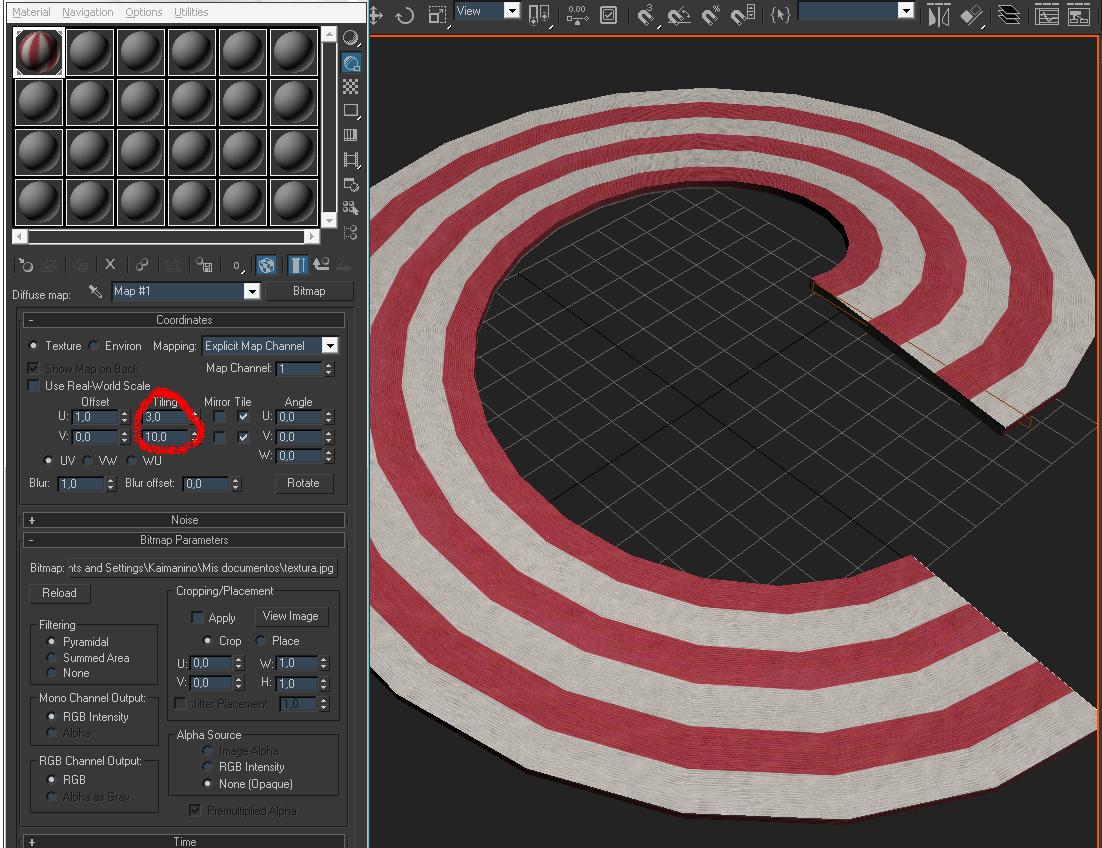This screenshot has width=1102, height=848.
Task: Open the Map #1 name dropdown
Action: click(x=252, y=291)
